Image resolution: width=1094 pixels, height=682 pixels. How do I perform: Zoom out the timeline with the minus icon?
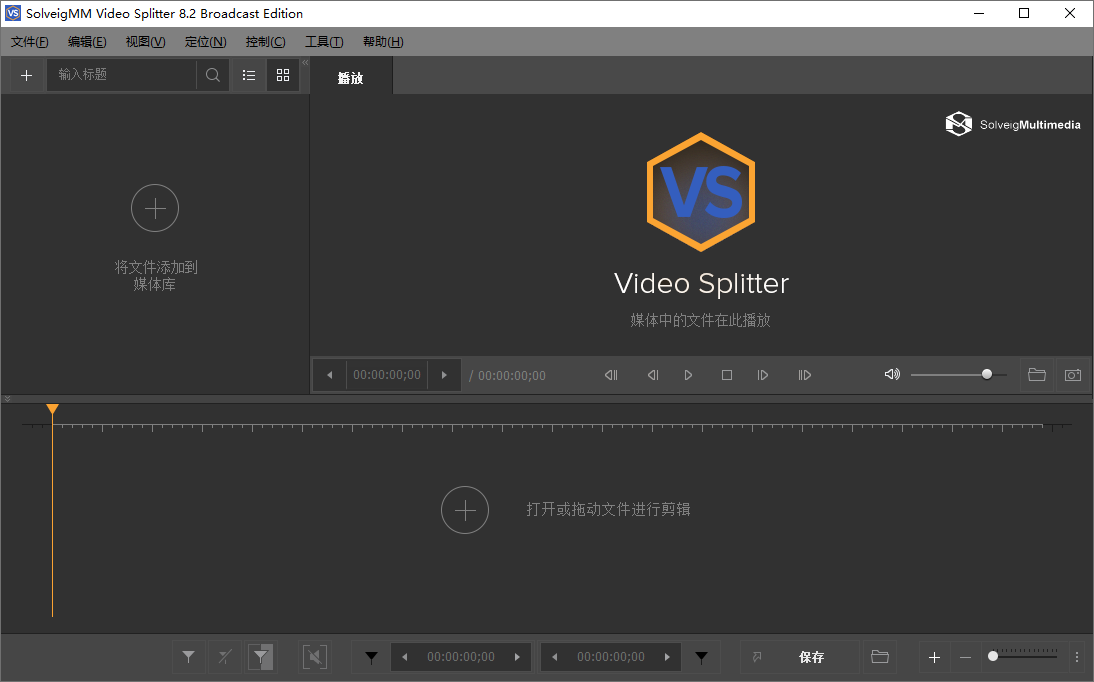(965, 657)
